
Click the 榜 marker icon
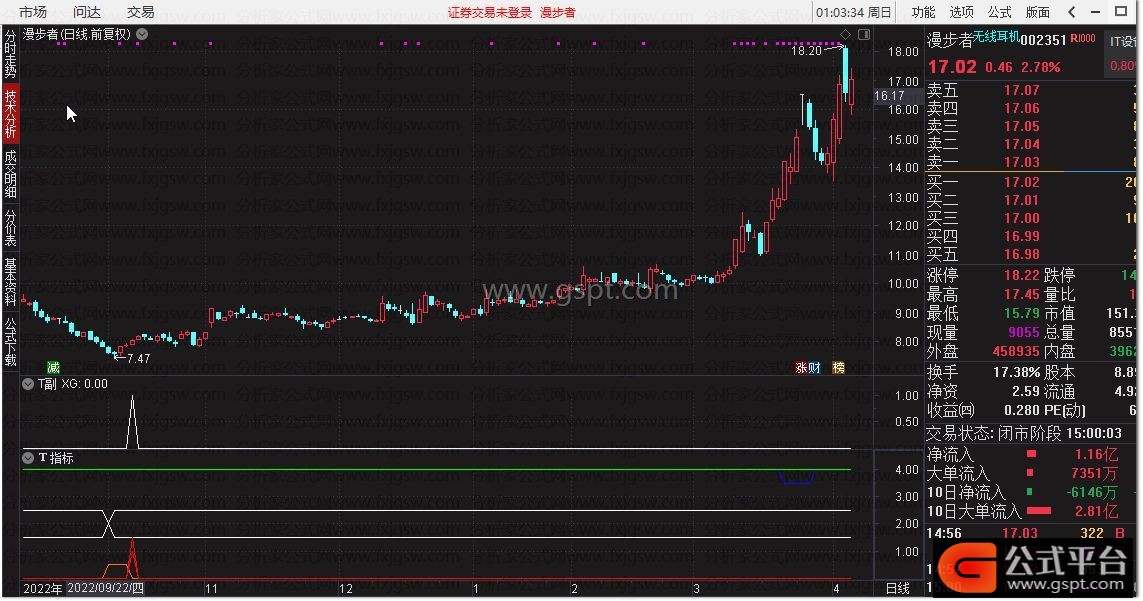pyautogui.click(x=838, y=368)
